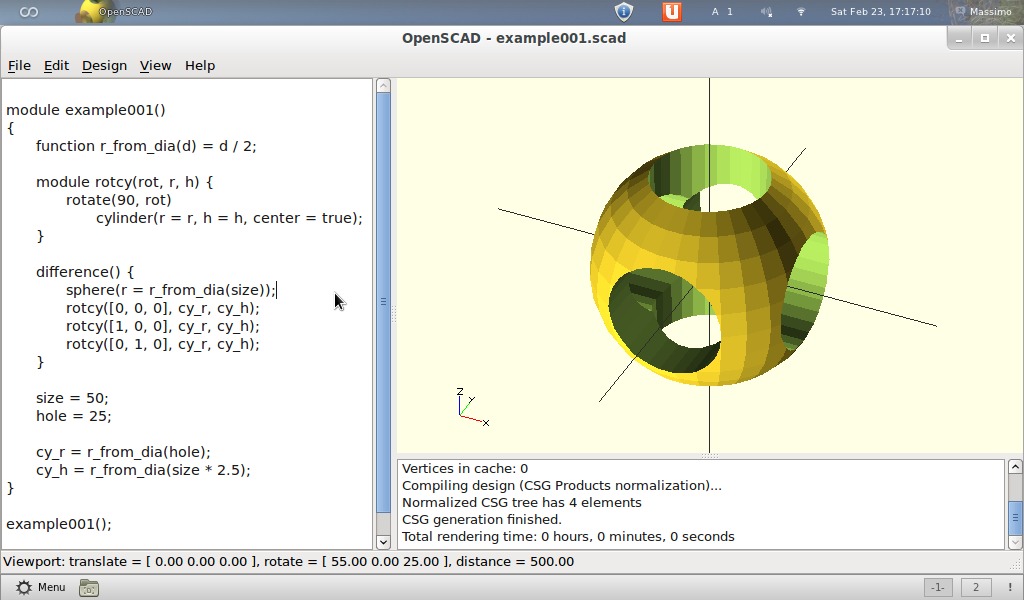
Task: Click the file manager icon in bottom panel
Action: click(89, 588)
